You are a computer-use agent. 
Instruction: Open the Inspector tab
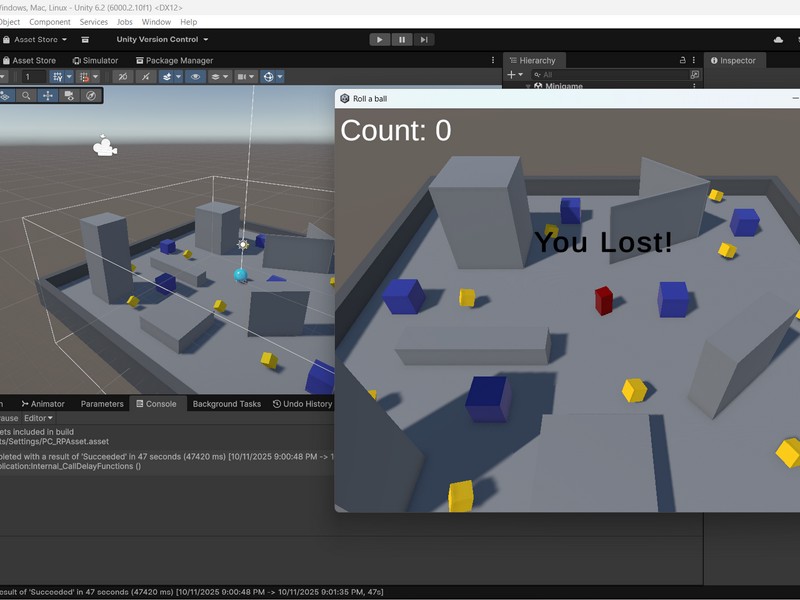pyautogui.click(x=737, y=61)
